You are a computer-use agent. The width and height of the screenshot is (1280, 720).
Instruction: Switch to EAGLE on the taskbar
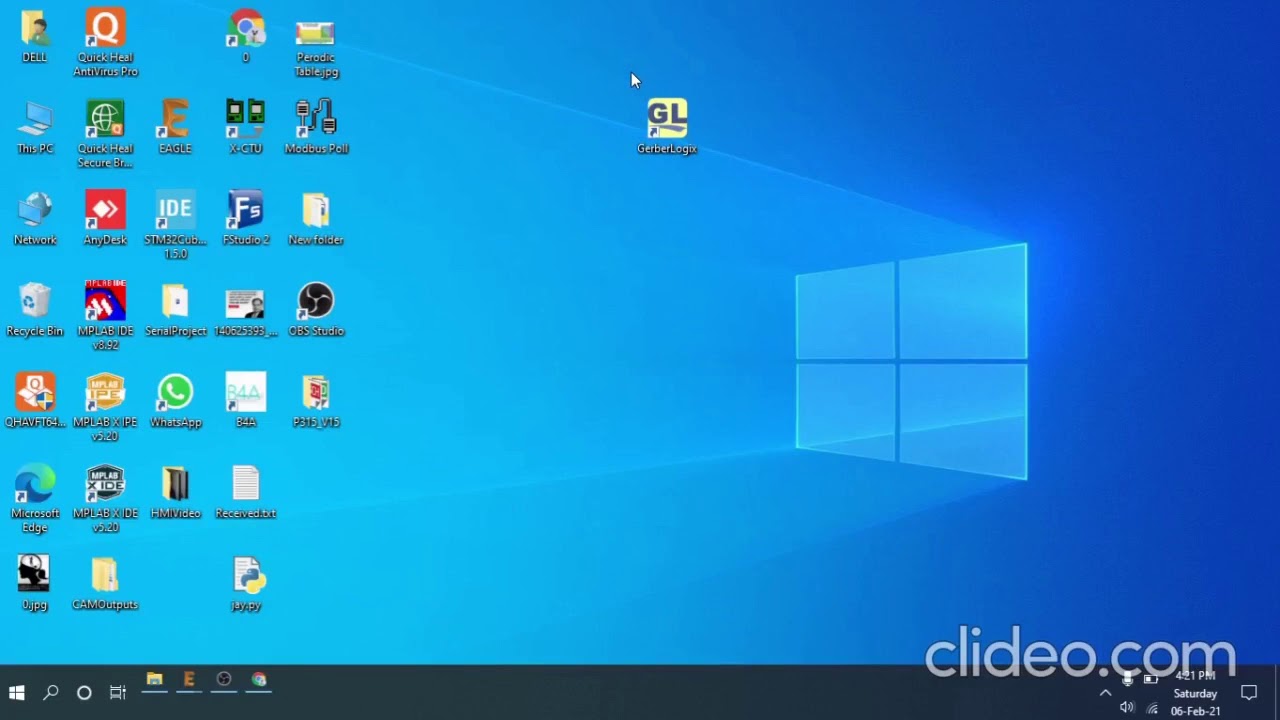point(189,680)
